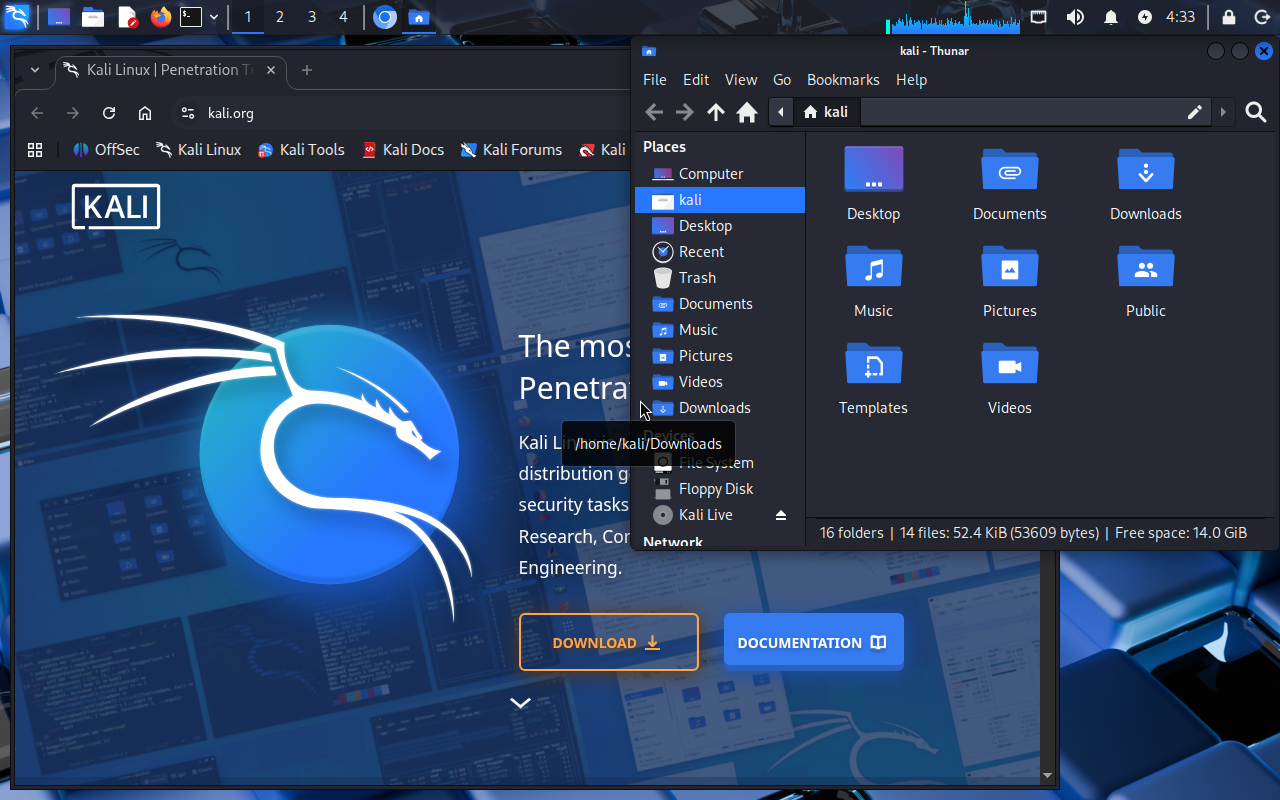
Task: Reload the kali.org page
Action: [109, 113]
